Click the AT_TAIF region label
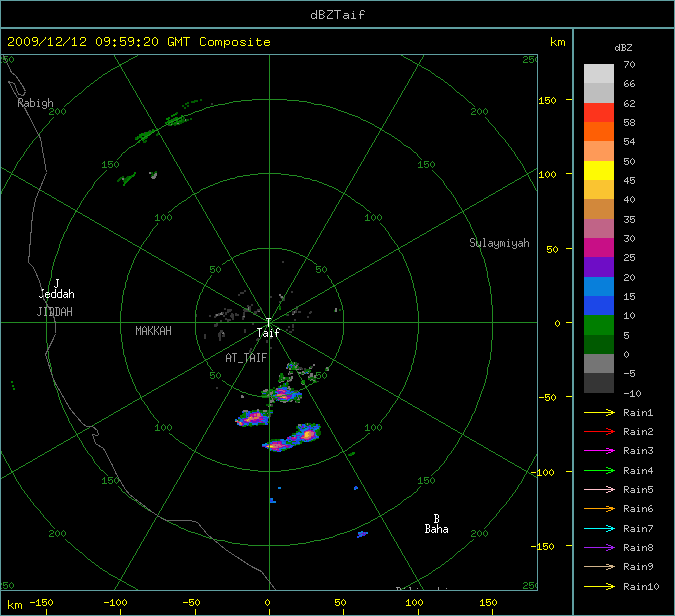This screenshot has height=616, width=675. tap(246, 357)
